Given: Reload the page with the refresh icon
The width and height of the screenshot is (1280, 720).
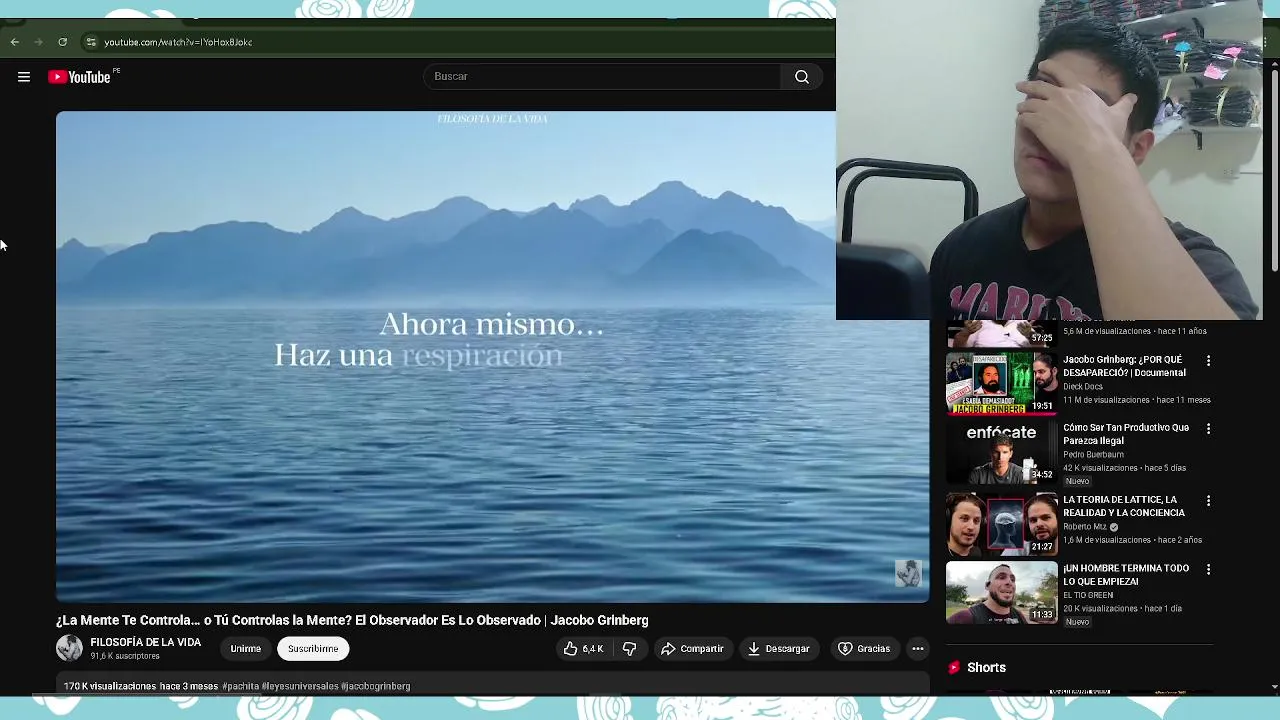Looking at the screenshot, I should click(63, 42).
